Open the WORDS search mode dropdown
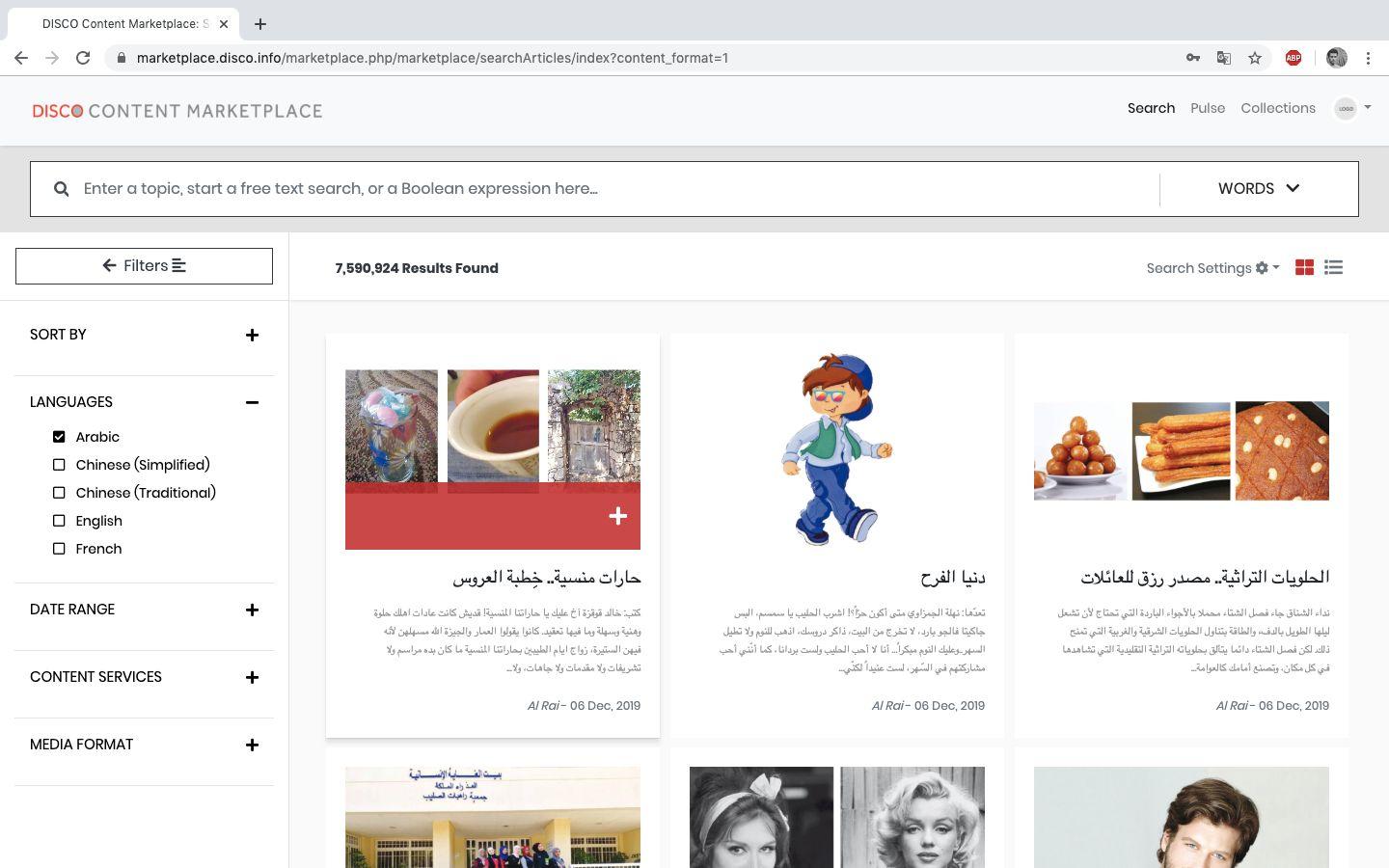 1259,189
